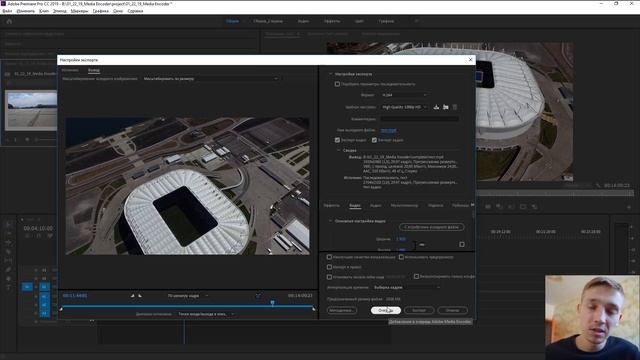Open the Effects tab in export settings
Screen dimensions: 640x360
pyautogui.click(x=332, y=205)
